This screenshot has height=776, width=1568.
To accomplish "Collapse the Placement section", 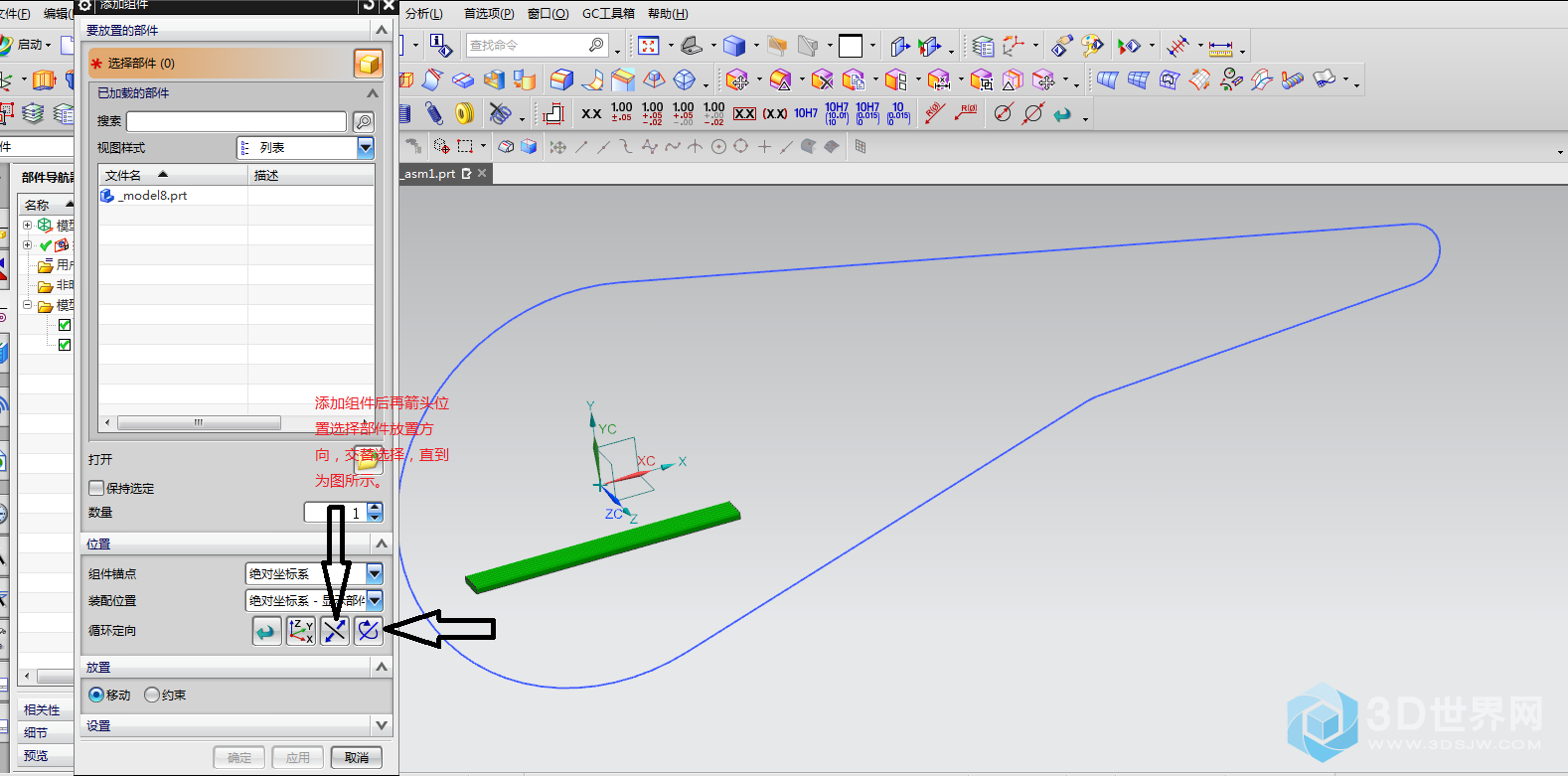I will [382, 667].
